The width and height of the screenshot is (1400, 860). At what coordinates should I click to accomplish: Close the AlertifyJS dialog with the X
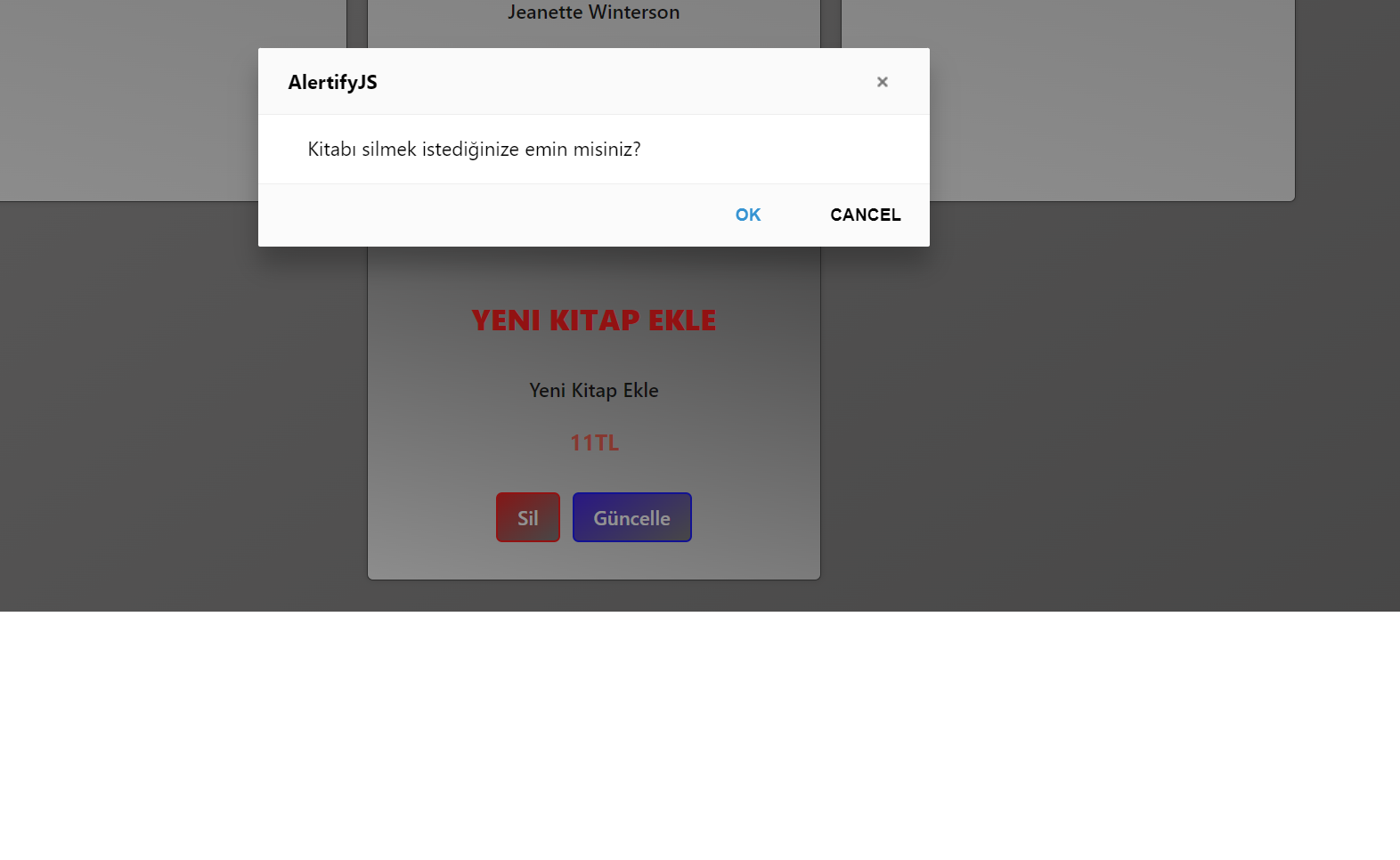[882, 82]
